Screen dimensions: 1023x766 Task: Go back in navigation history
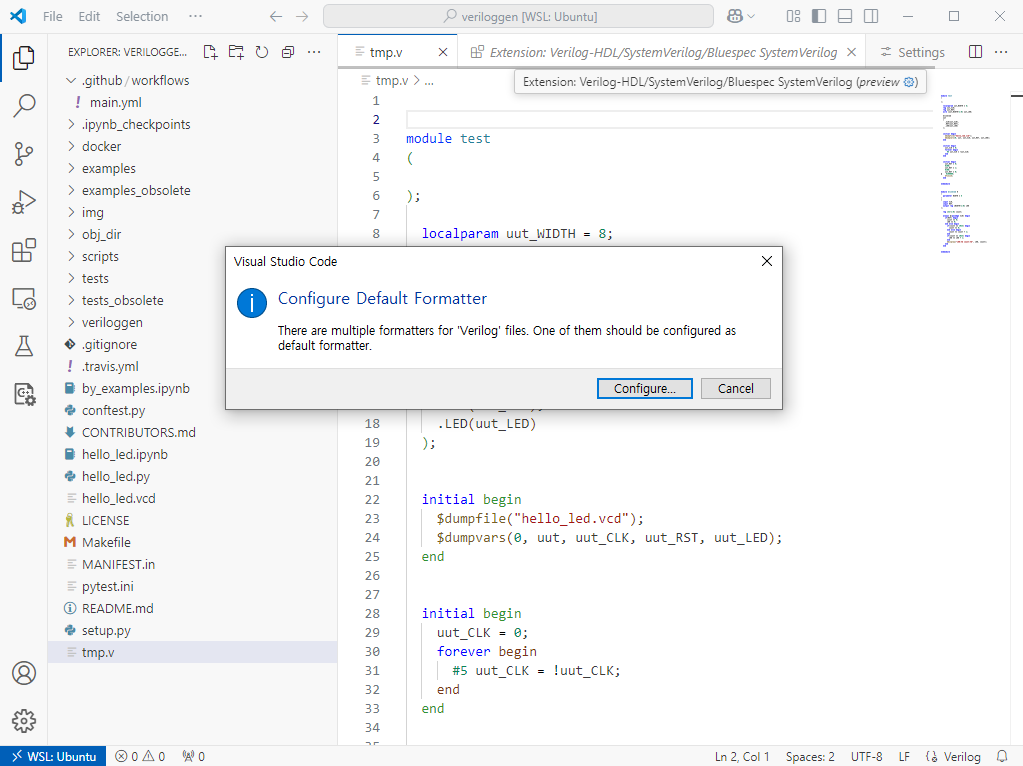276,16
